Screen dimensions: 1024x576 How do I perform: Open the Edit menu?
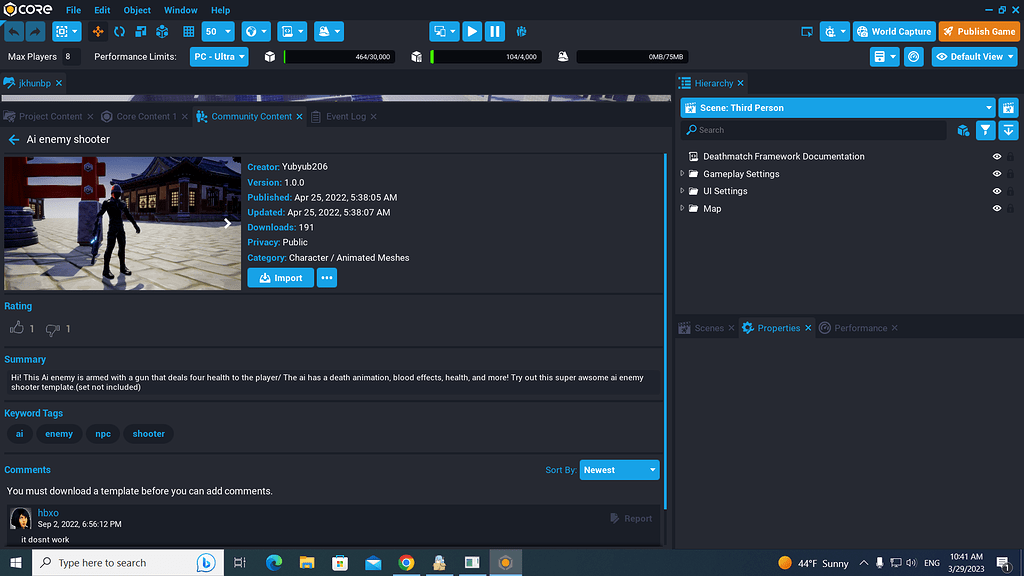[x=102, y=10]
